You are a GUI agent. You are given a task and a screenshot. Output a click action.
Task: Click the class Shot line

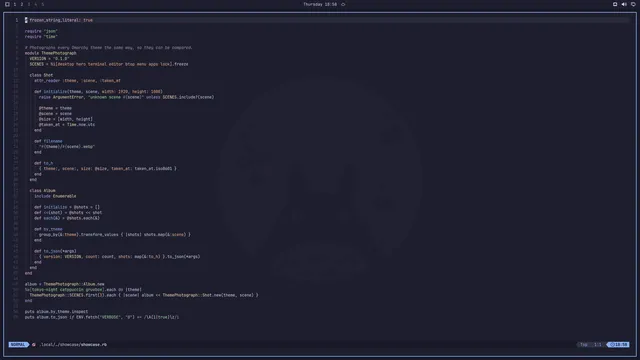(x=41, y=75)
